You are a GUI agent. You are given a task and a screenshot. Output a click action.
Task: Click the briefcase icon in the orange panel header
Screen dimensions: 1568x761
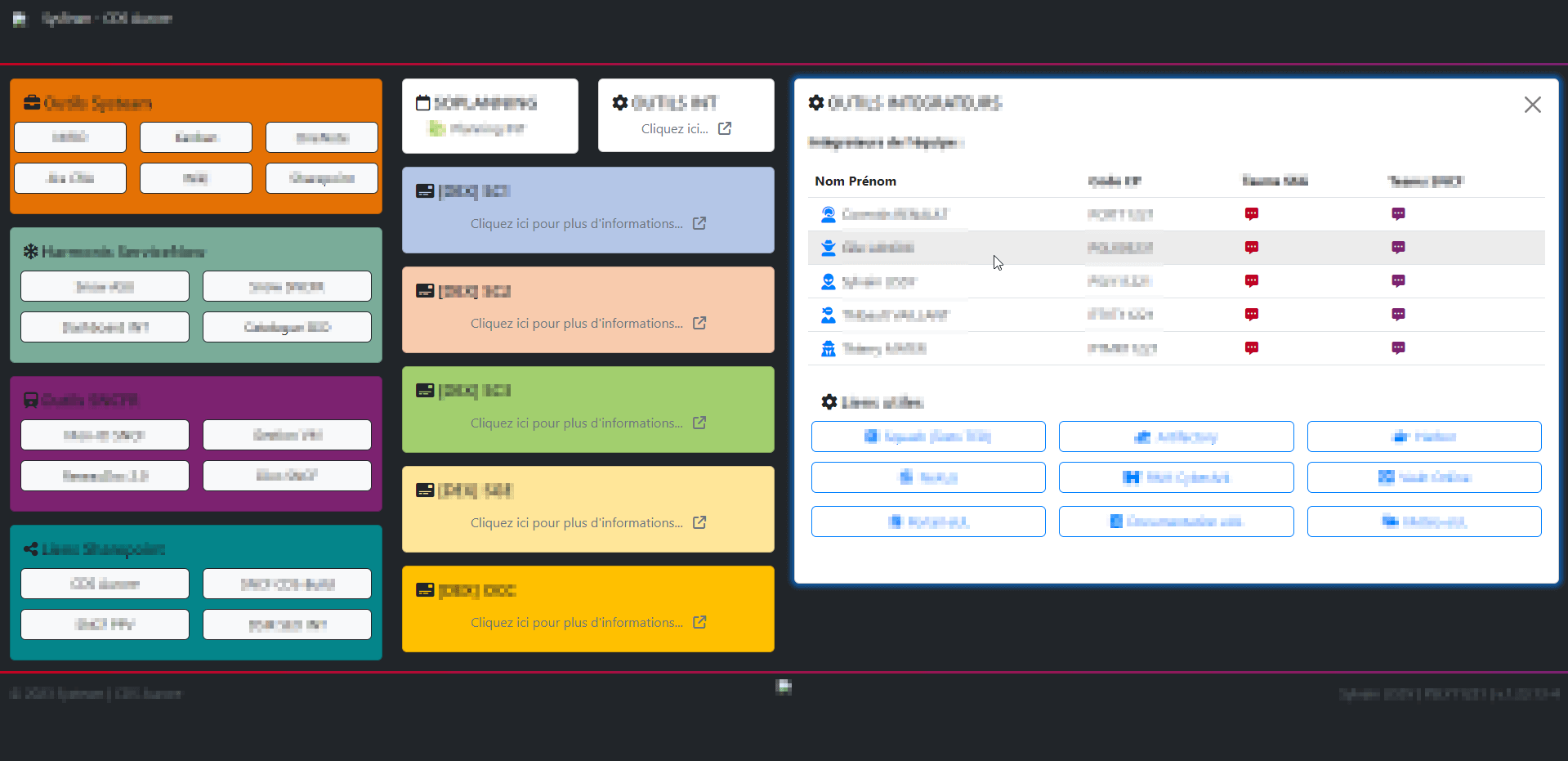click(x=32, y=103)
